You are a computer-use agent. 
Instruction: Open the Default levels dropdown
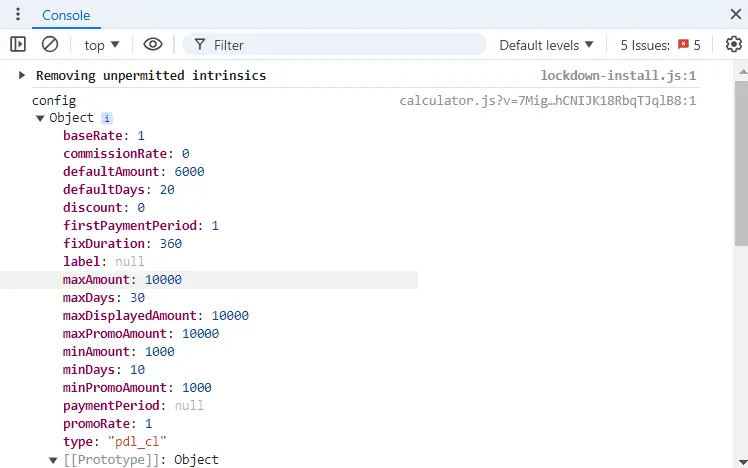point(546,45)
